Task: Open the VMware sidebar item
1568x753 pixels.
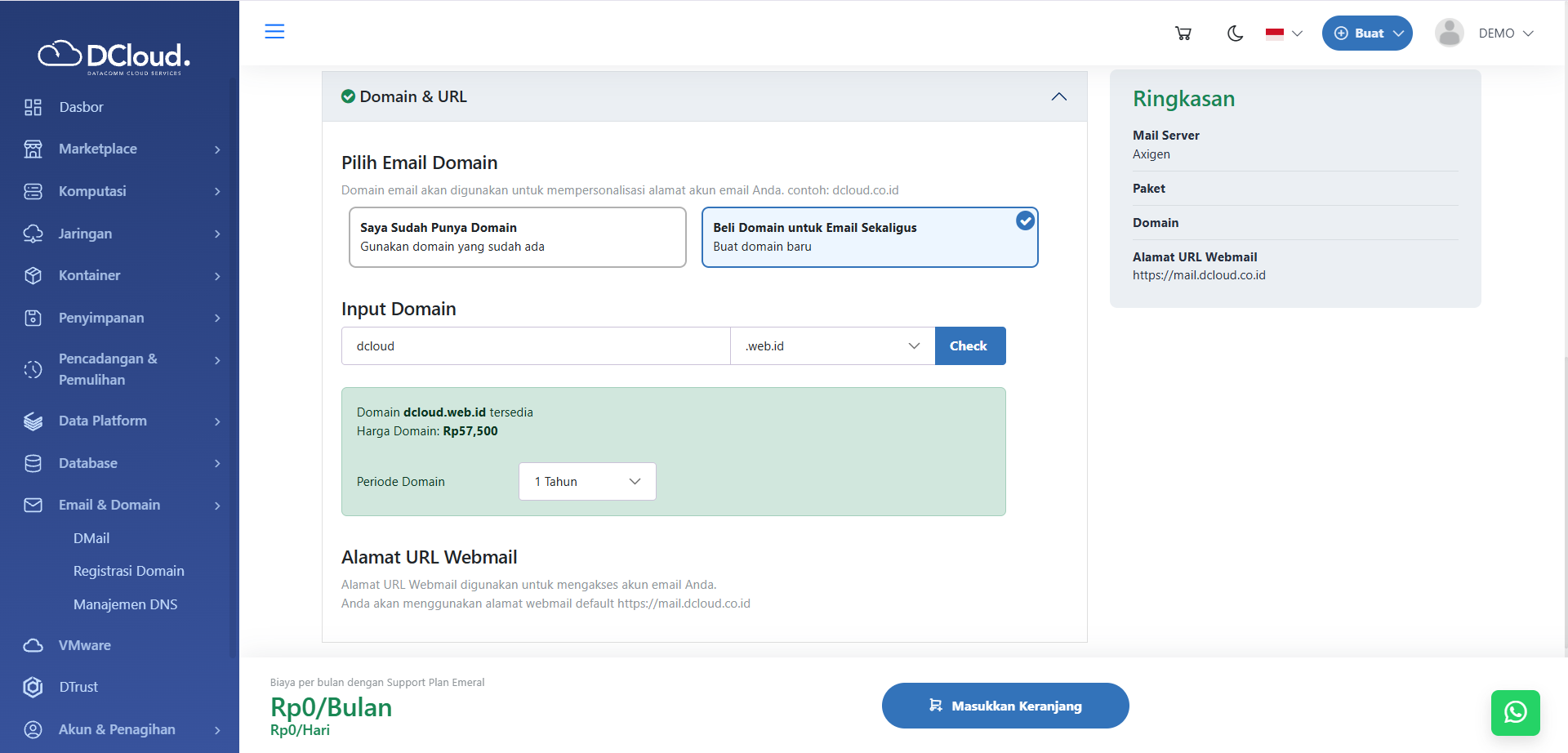Action: (84, 645)
